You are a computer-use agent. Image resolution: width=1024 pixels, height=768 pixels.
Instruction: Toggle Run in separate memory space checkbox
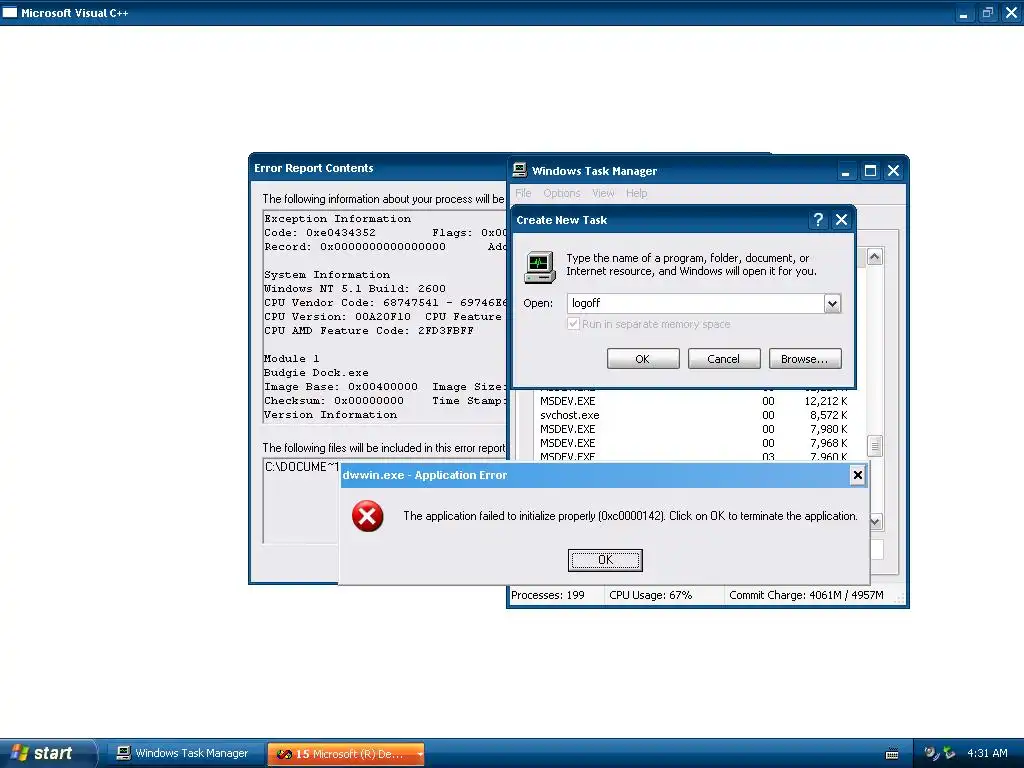573,324
